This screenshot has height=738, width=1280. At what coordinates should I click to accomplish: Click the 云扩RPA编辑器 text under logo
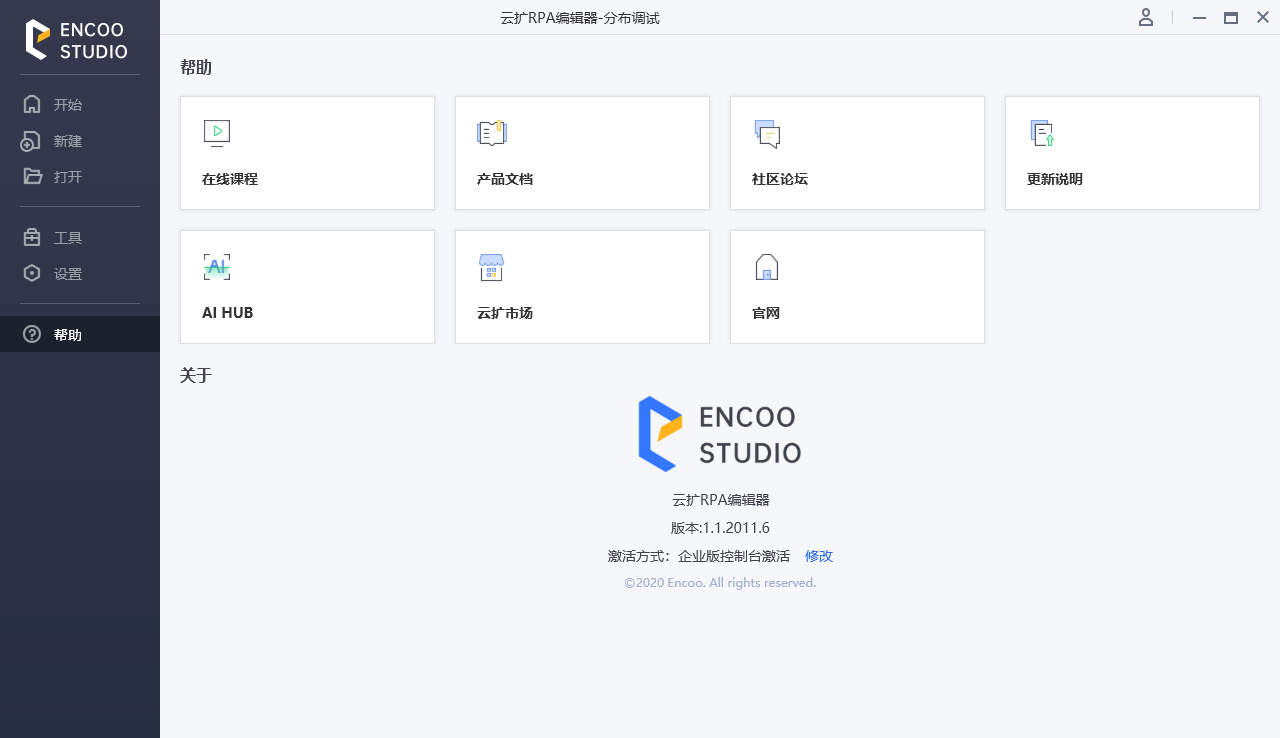tap(720, 500)
